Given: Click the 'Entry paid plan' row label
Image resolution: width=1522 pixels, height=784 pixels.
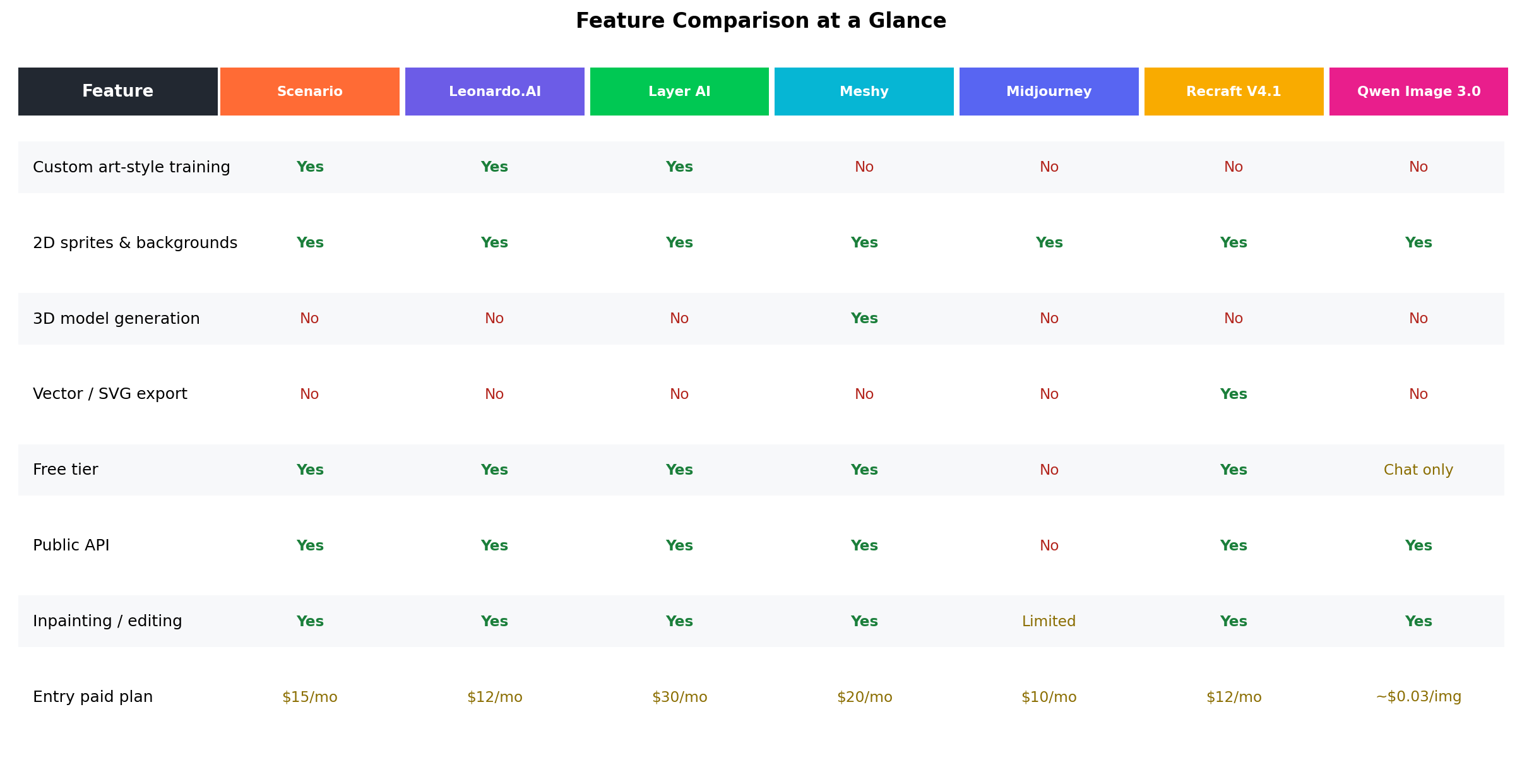Looking at the screenshot, I should click(93, 697).
